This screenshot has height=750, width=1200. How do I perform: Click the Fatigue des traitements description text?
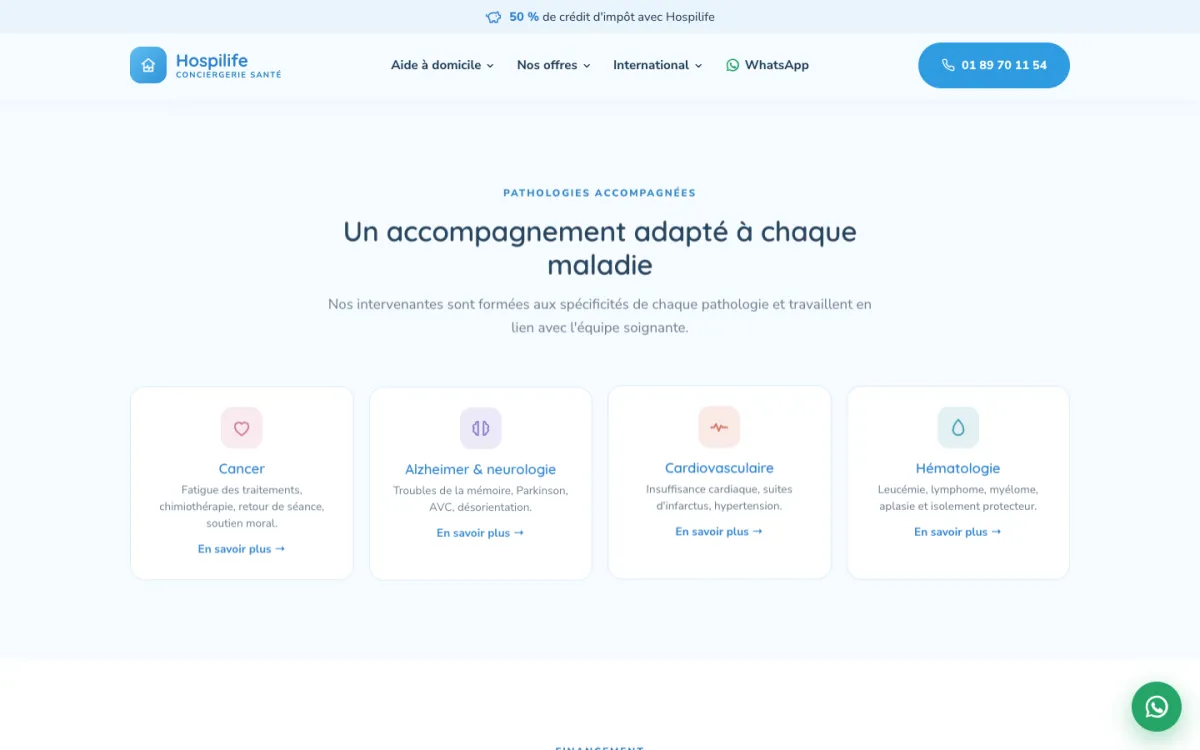point(242,506)
